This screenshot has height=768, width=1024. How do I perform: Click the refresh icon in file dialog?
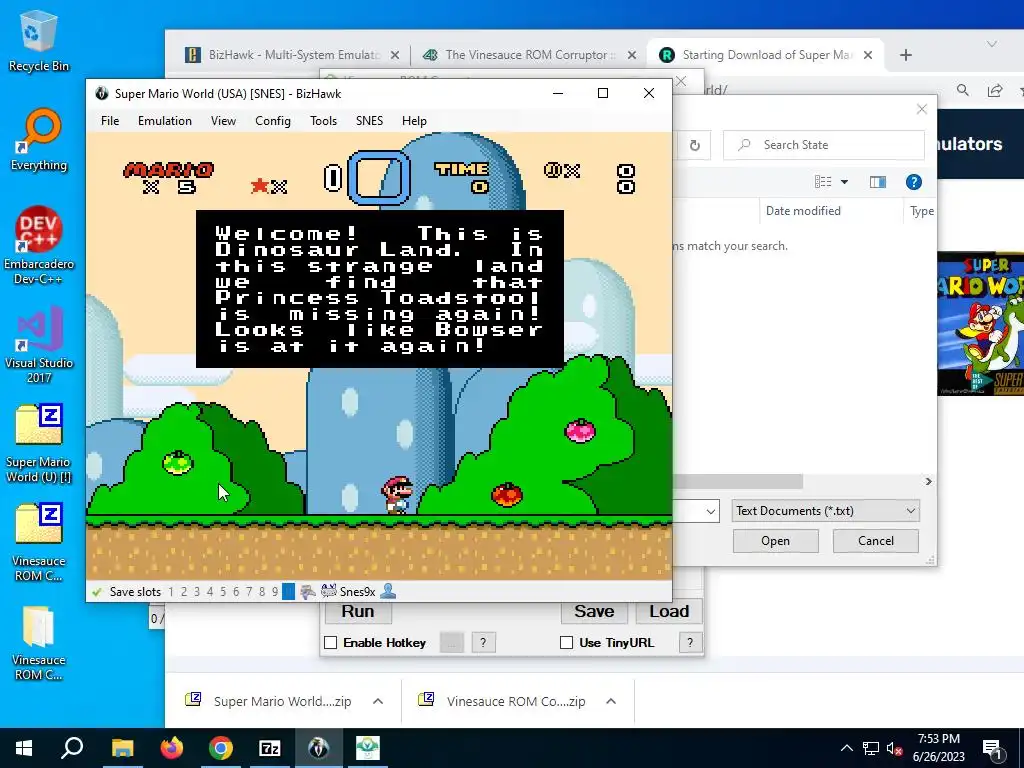pyautogui.click(x=695, y=145)
